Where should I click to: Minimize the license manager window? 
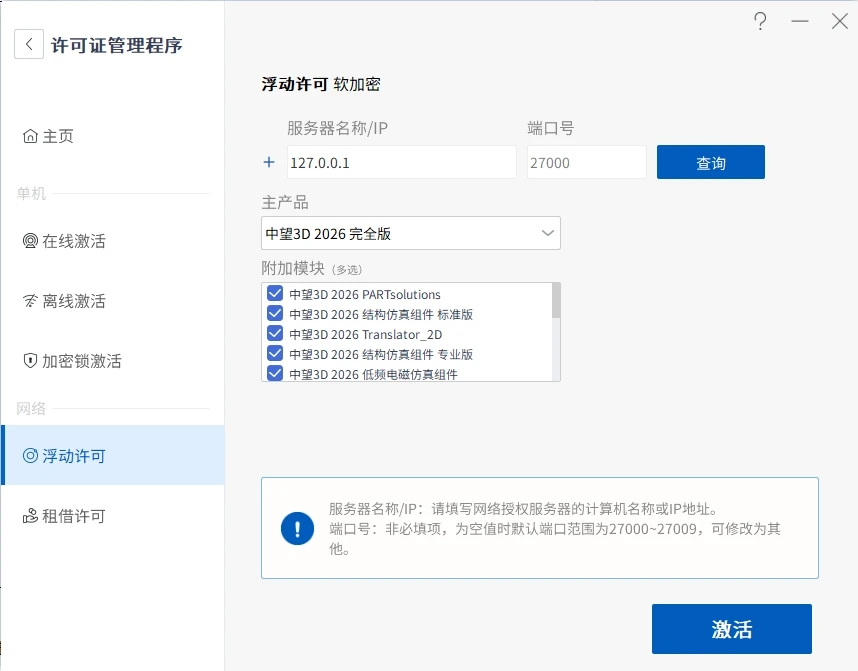click(799, 21)
